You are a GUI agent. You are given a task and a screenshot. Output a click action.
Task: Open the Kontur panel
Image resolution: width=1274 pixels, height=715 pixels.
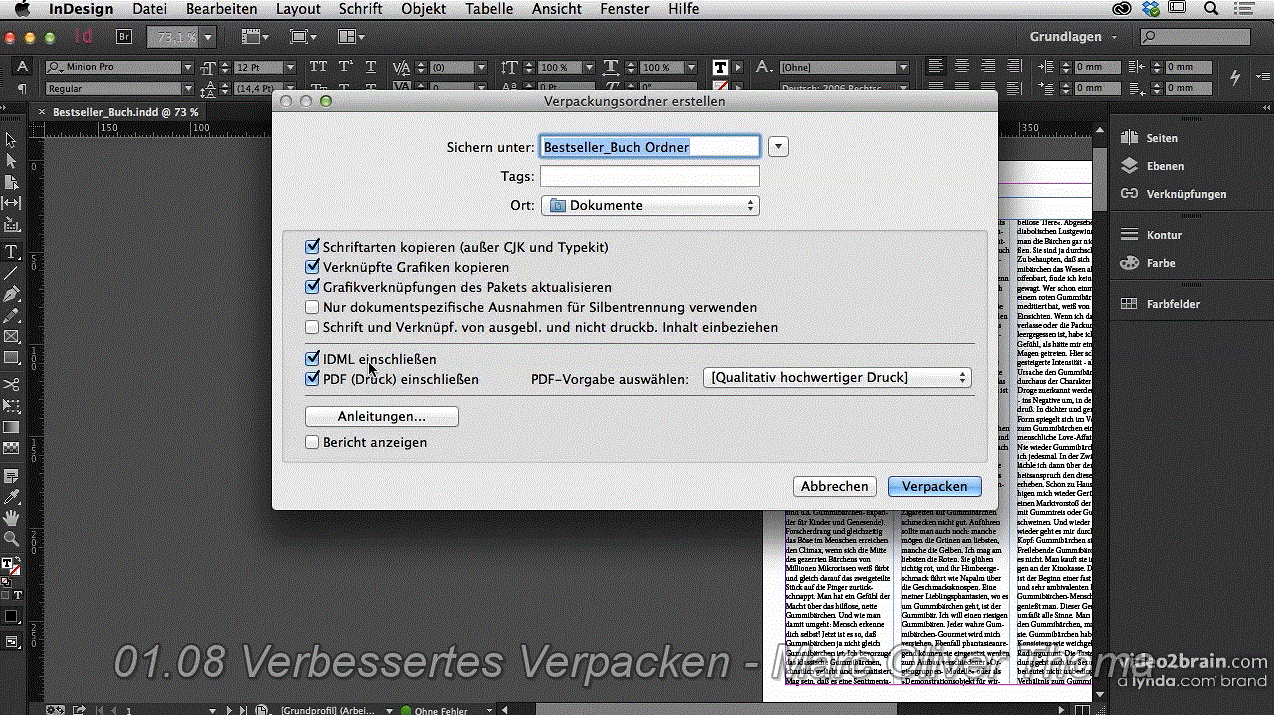coord(1150,235)
